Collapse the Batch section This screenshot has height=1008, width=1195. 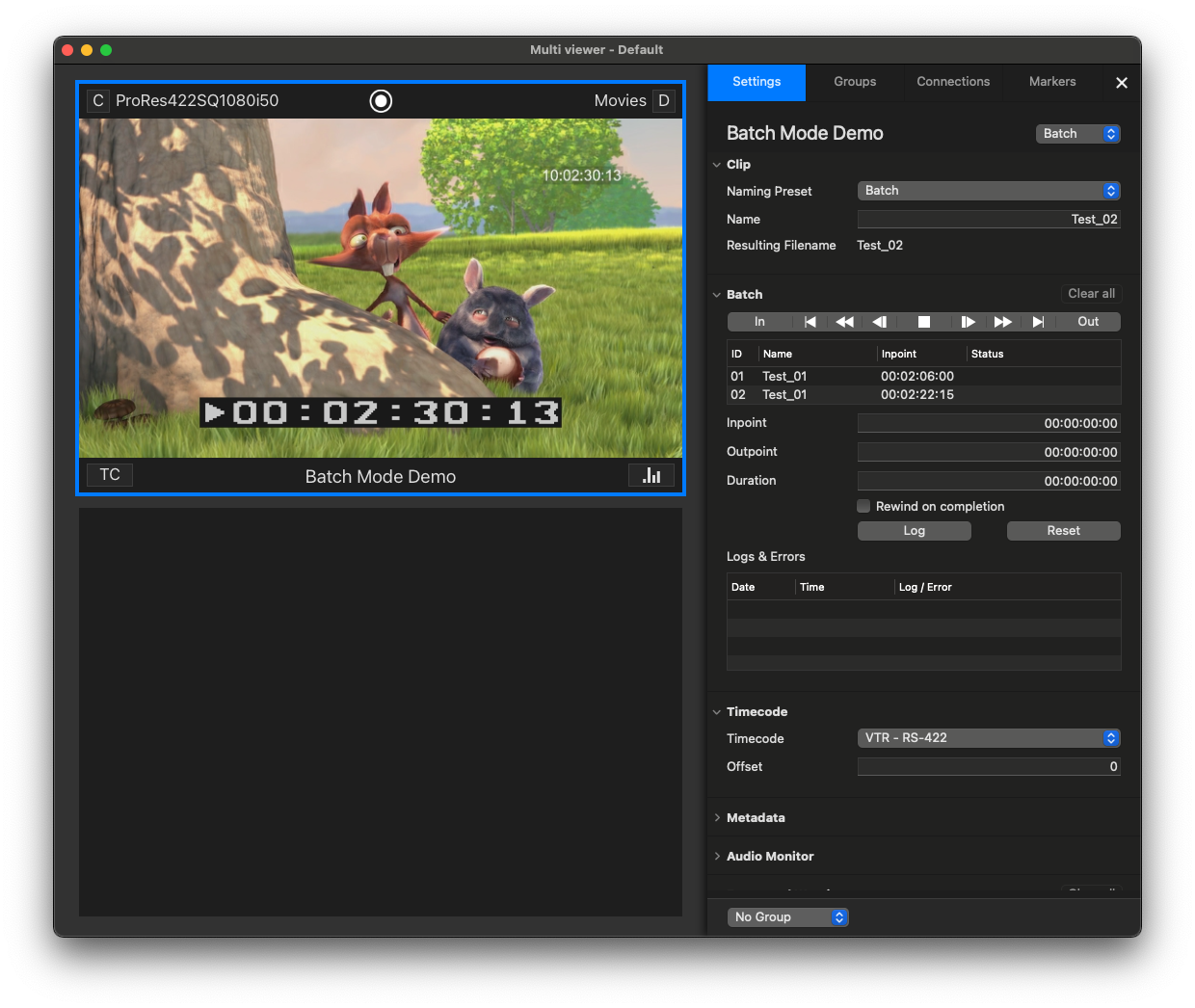pos(717,295)
